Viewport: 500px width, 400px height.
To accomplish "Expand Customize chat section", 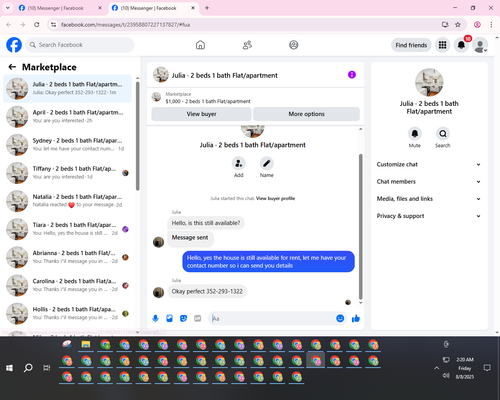I will [x=429, y=164].
